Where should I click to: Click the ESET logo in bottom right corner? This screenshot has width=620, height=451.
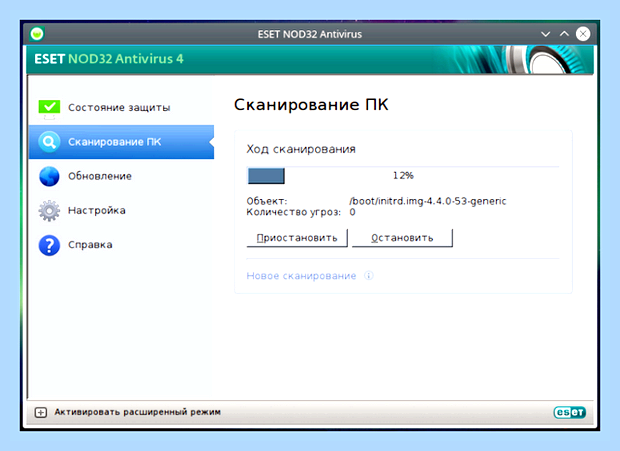[569, 412]
